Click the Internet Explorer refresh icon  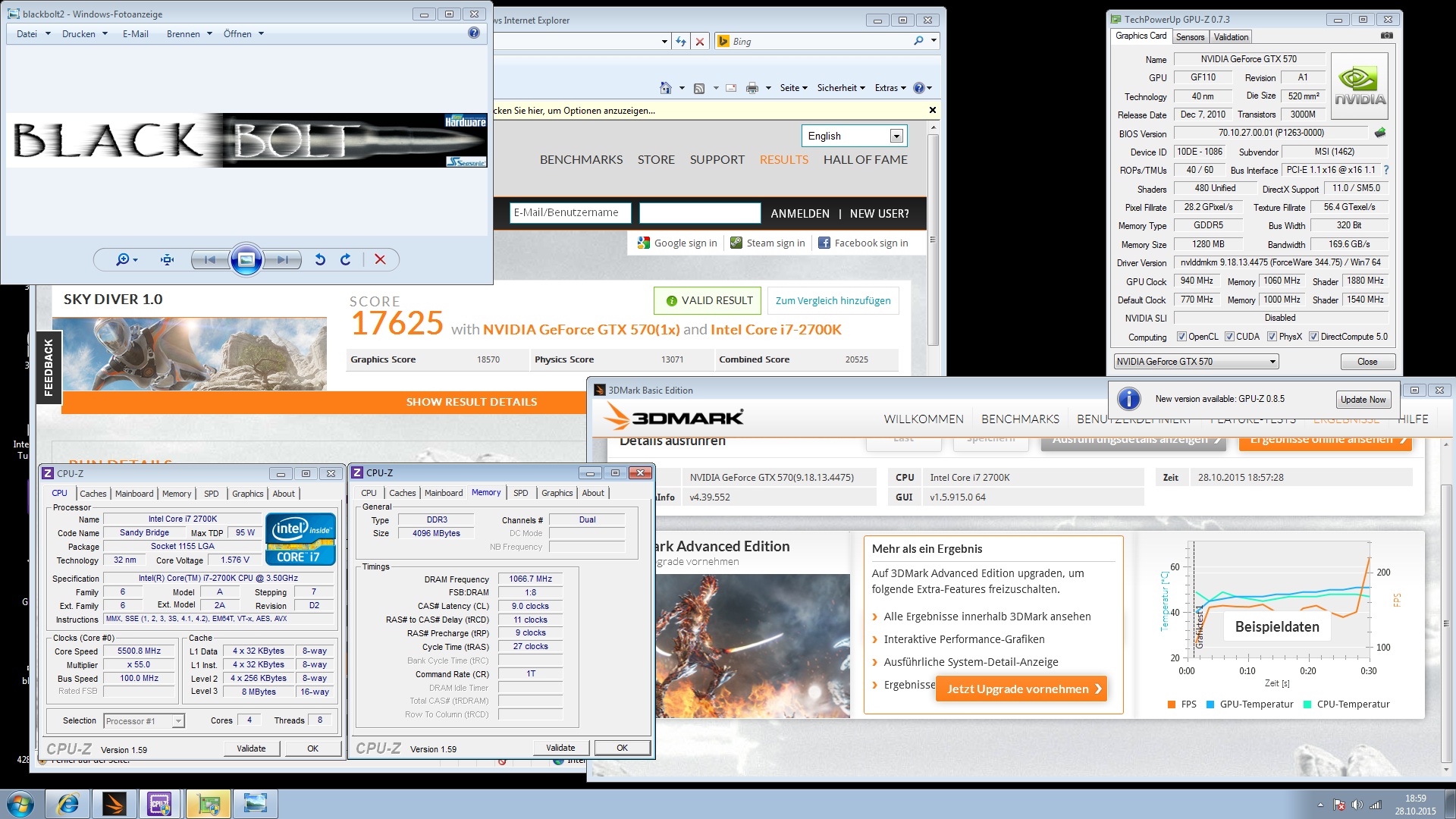coord(681,42)
